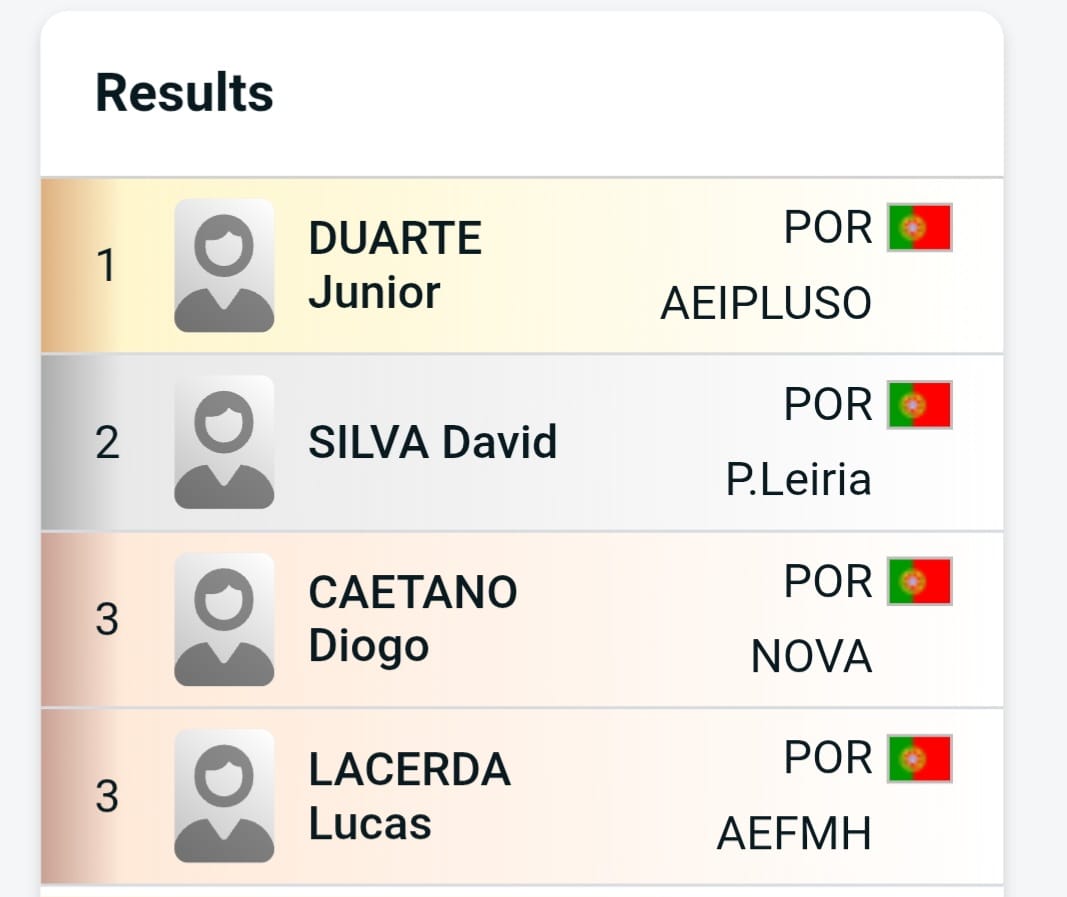Click Silva David's profile avatar icon
This screenshot has height=897, width=1067.
tap(224, 442)
